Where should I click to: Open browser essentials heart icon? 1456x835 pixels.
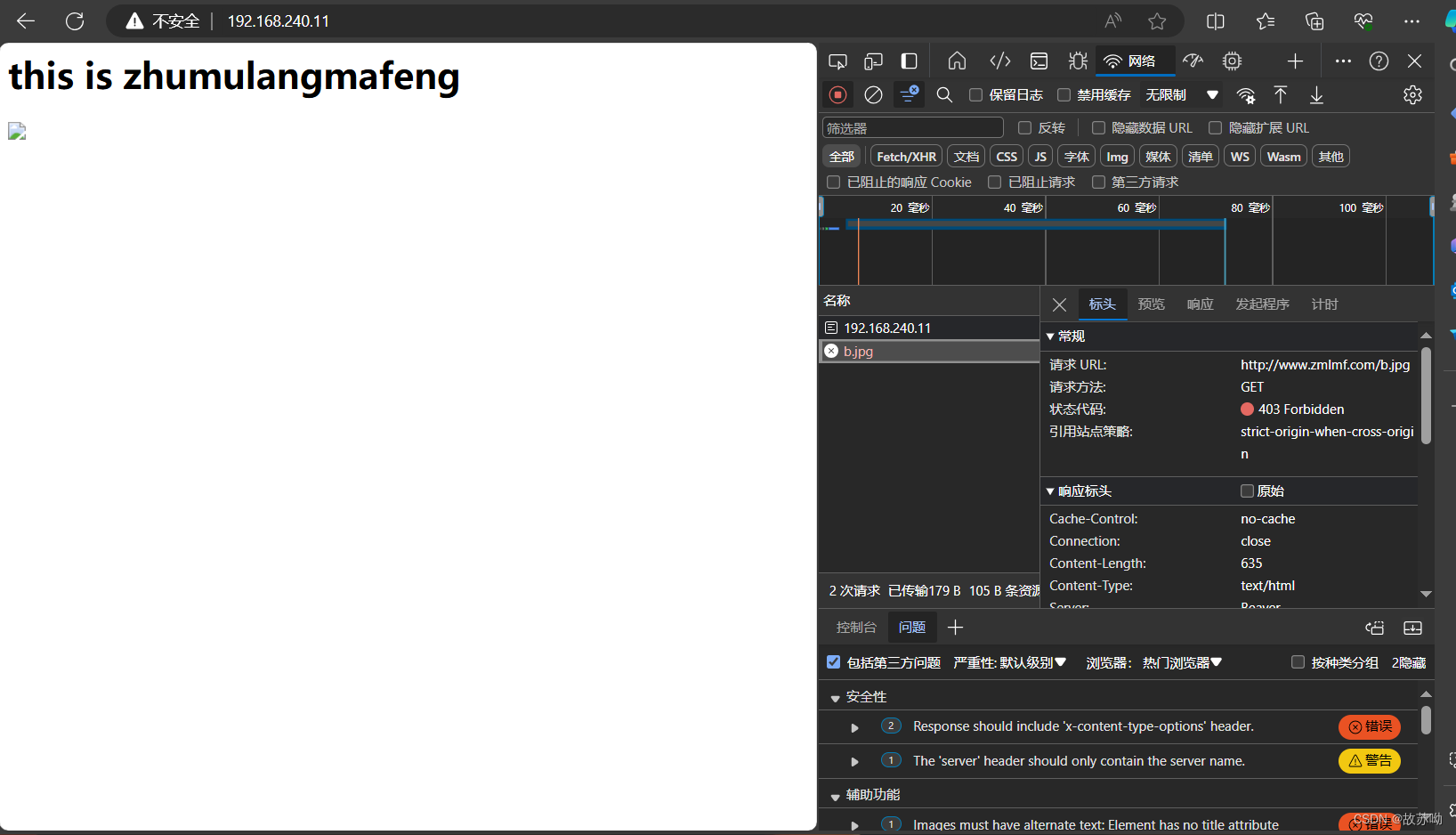click(x=1363, y=20)
